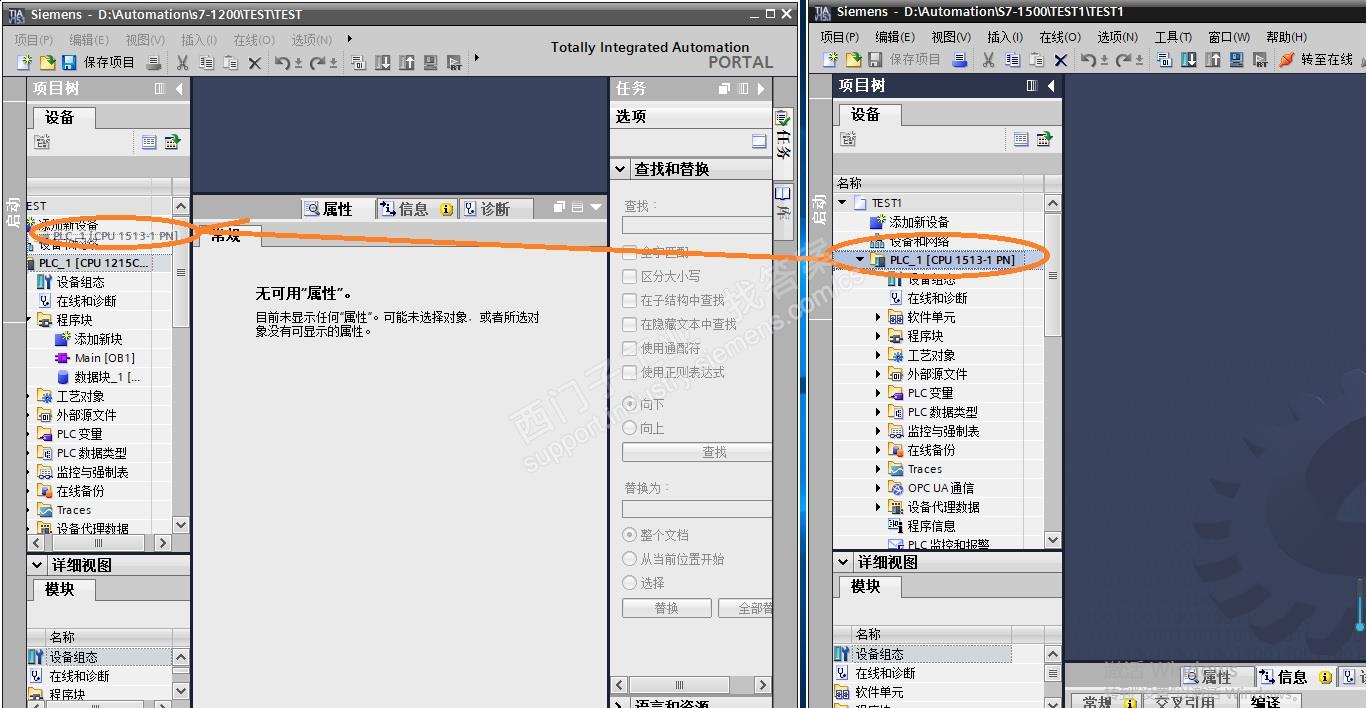
Task: Click the 查找 text input field
Action: pos(697,226)
